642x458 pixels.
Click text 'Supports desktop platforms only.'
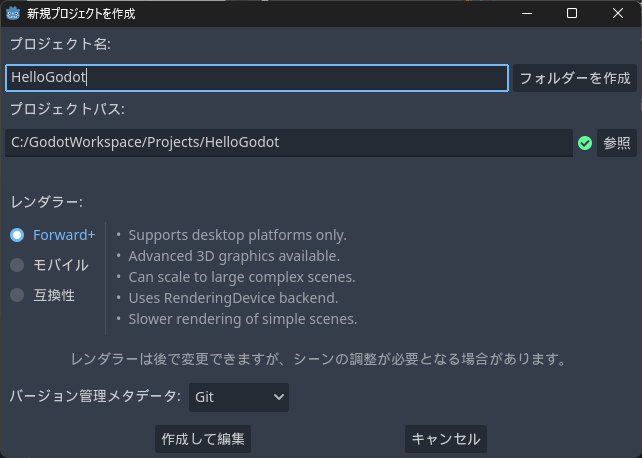pyautogui.click(x=237, y=235)
